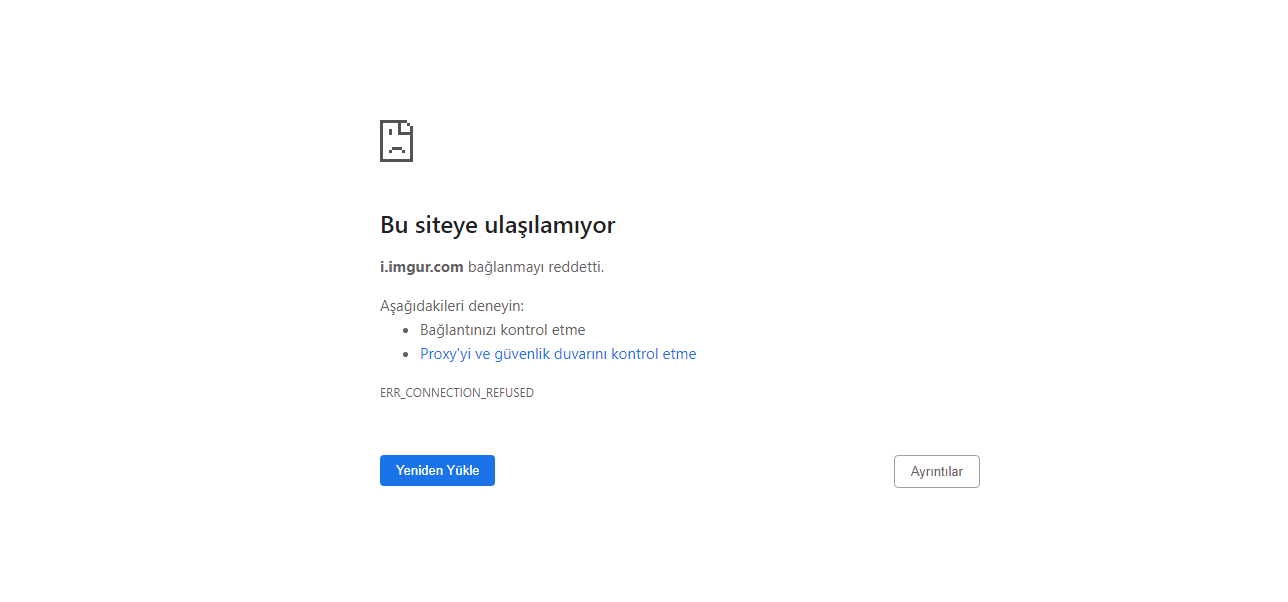Click the sad page error icon
This screenshot has width=1288, height=602.
[396, 141]
